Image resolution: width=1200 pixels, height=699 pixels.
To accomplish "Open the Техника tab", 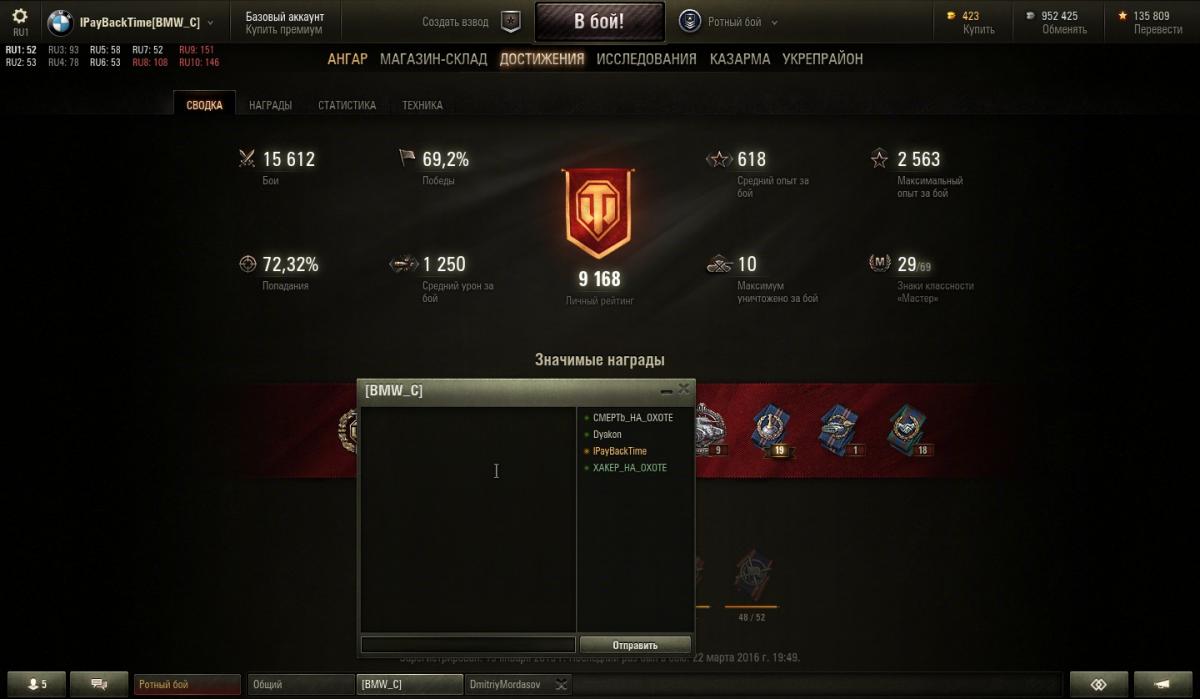I will pos(422,105).
